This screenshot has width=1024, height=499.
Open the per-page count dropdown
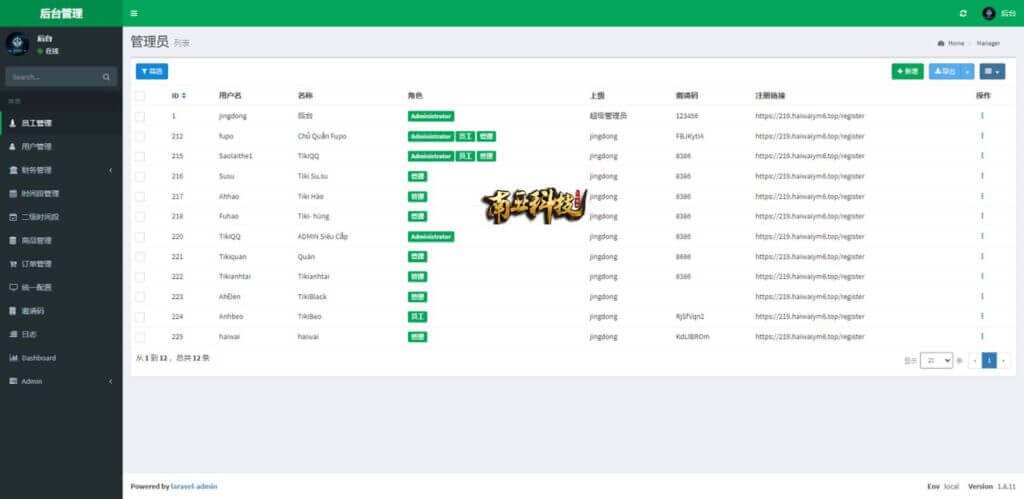pyautogui.click(x=936, y=360)
